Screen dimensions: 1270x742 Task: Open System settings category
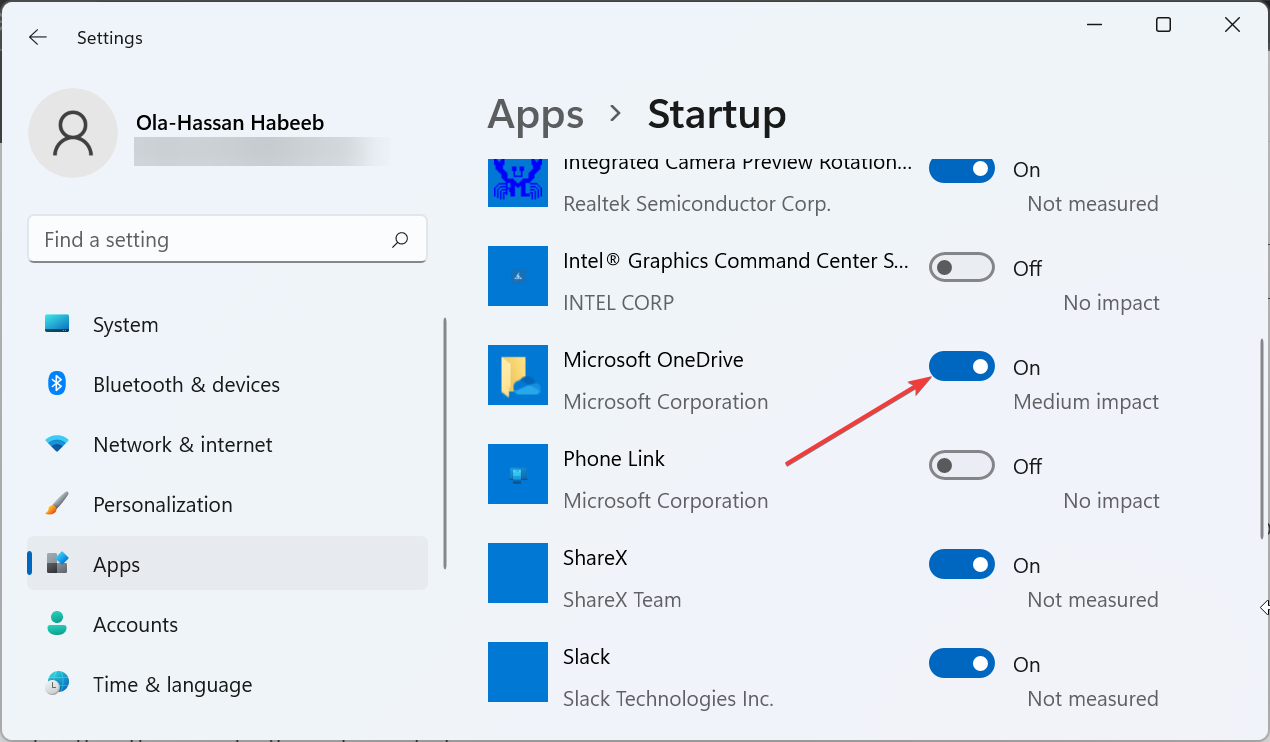point(228,324)
